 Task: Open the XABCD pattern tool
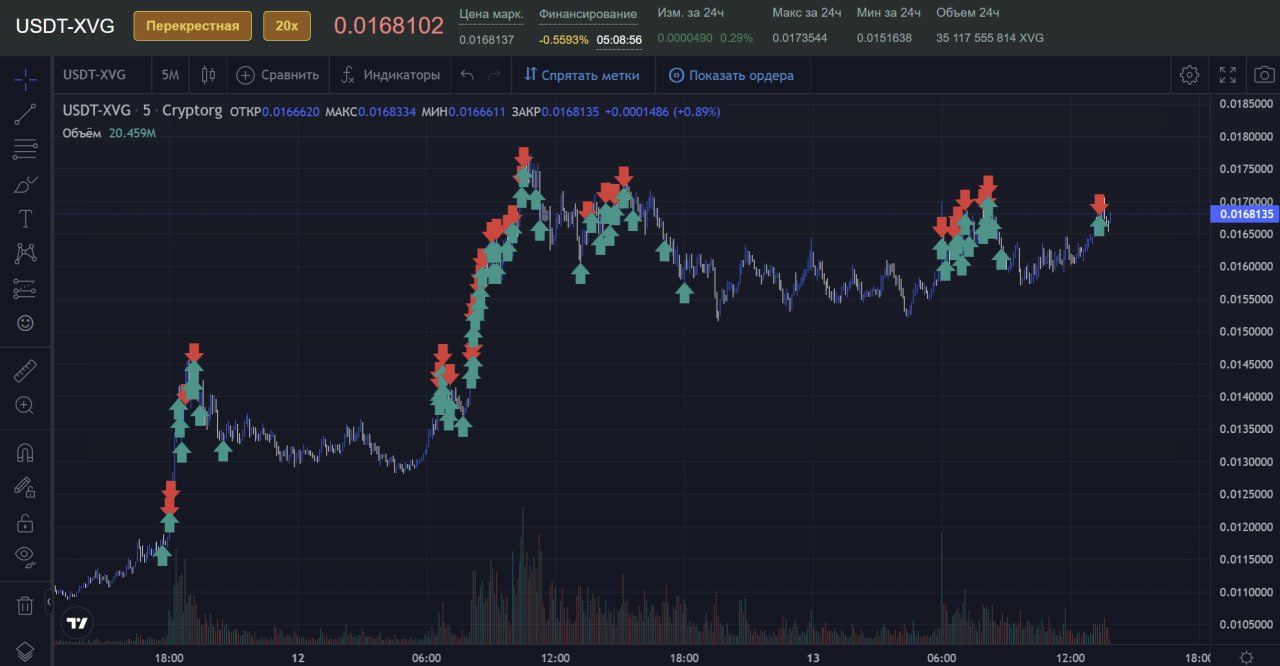tap(26, 254)
